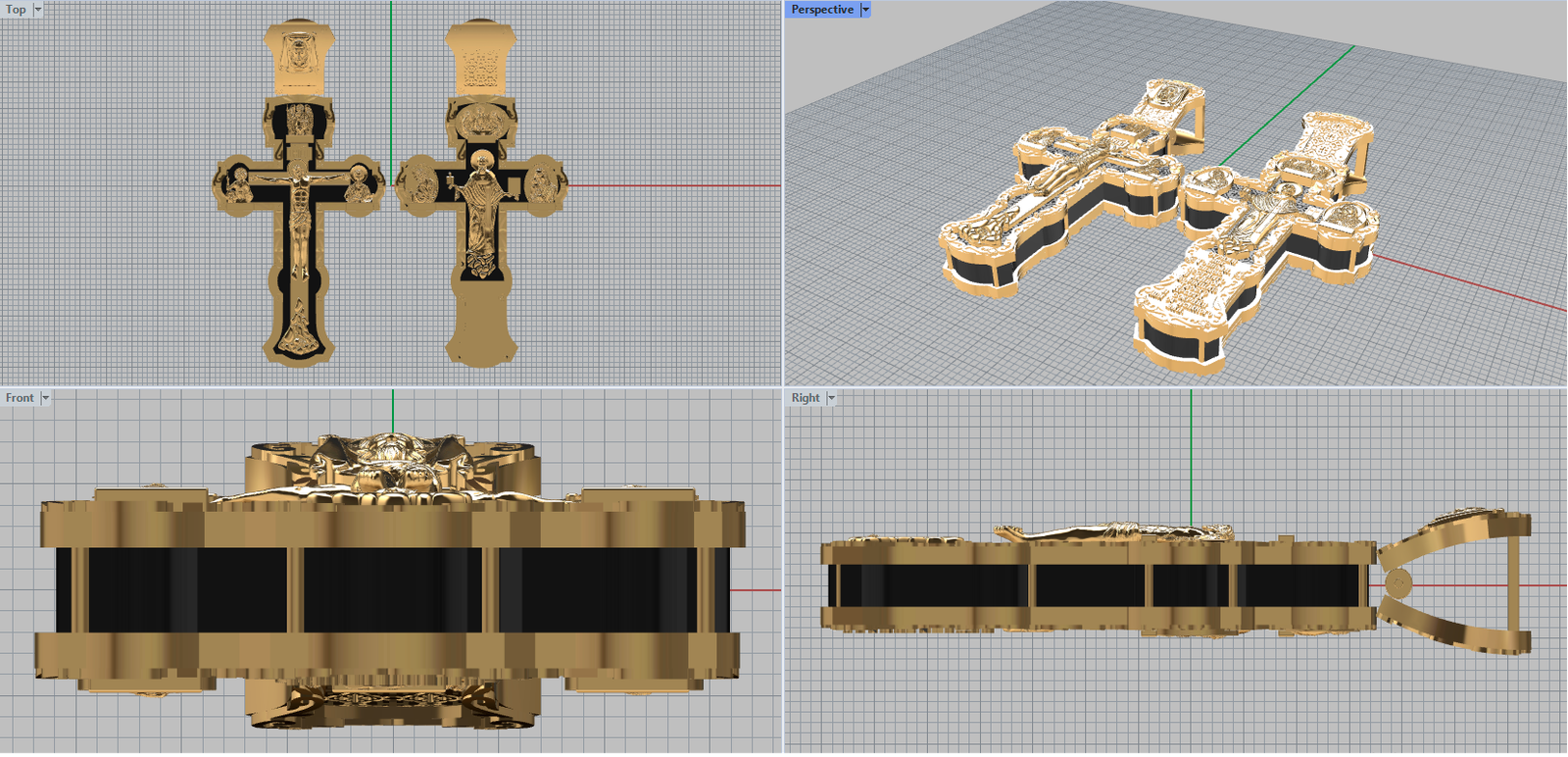
Task: Activate the Top viewport title label
Action: click(16, 9)
